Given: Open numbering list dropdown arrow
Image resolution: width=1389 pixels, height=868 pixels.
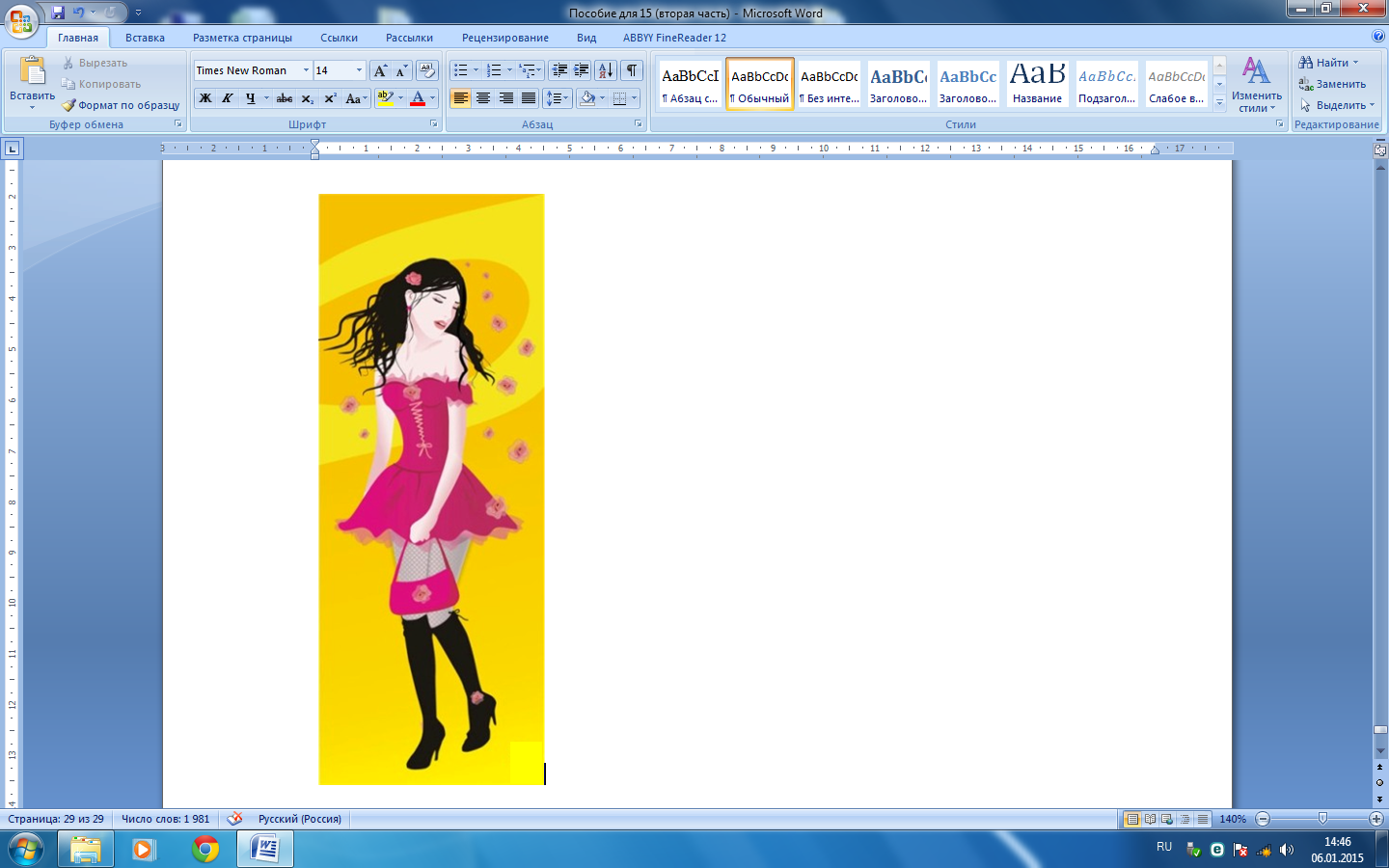Looking at the screenshot, I should (x=508, y=70).
